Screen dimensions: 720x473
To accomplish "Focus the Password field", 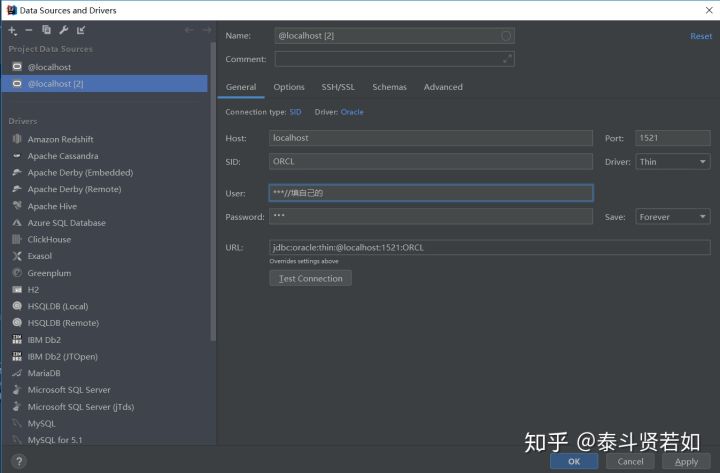I will coord(431,216).
